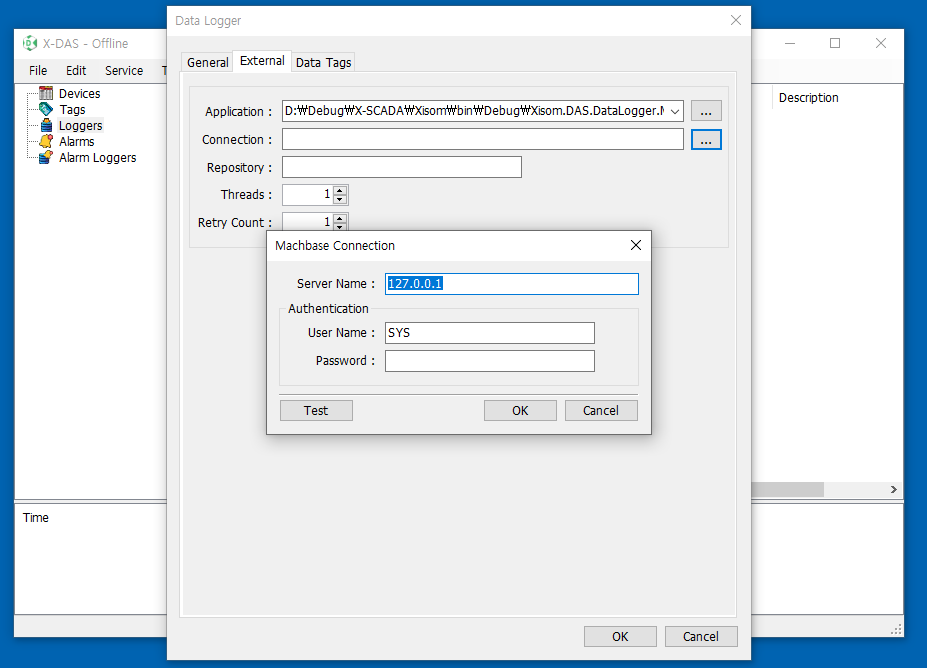
Task: Minimize the X-DAS window
Action: 790,43
